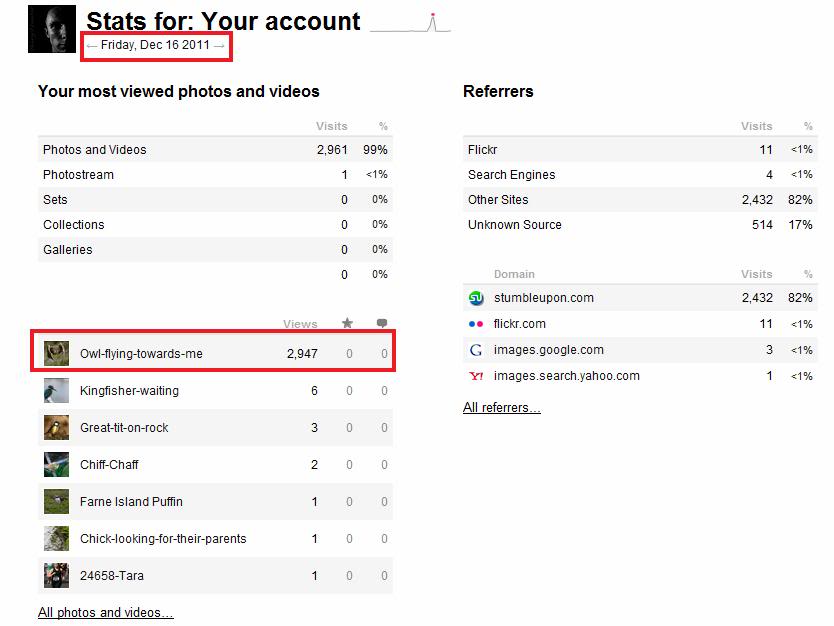Open Chick-looking-for-their-parents photo link
Image resolution: width=834 pixels, height=626 pixels.
(x=162, y=539)
